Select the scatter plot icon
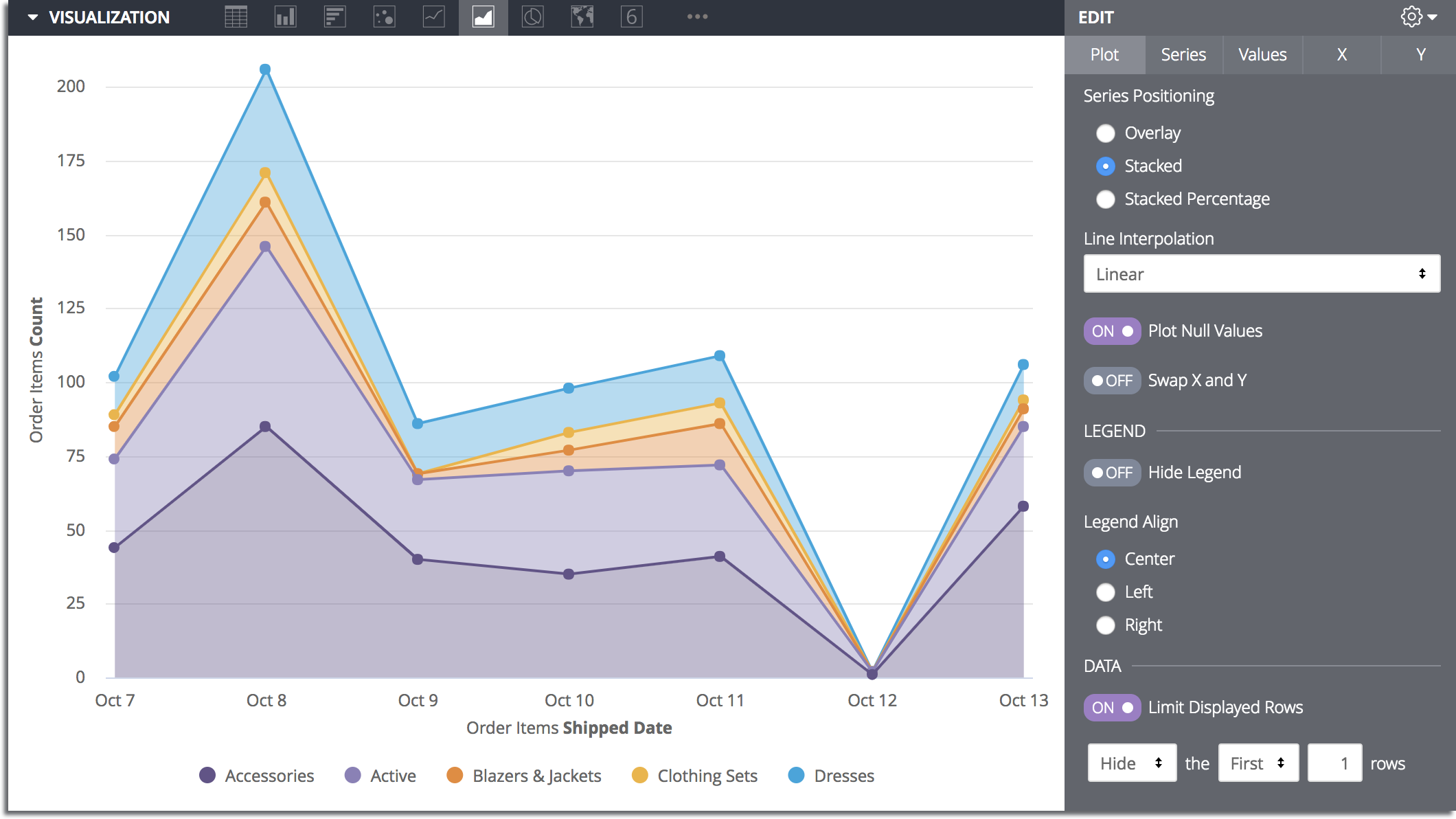The image size is (1456, 819). pyautogui.click(x=382, y=17)
